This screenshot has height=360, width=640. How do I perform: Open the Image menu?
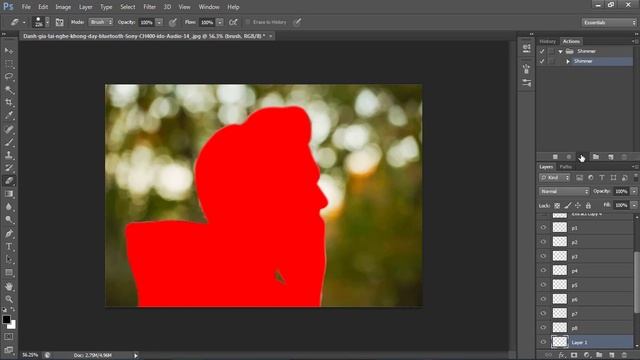63,7
